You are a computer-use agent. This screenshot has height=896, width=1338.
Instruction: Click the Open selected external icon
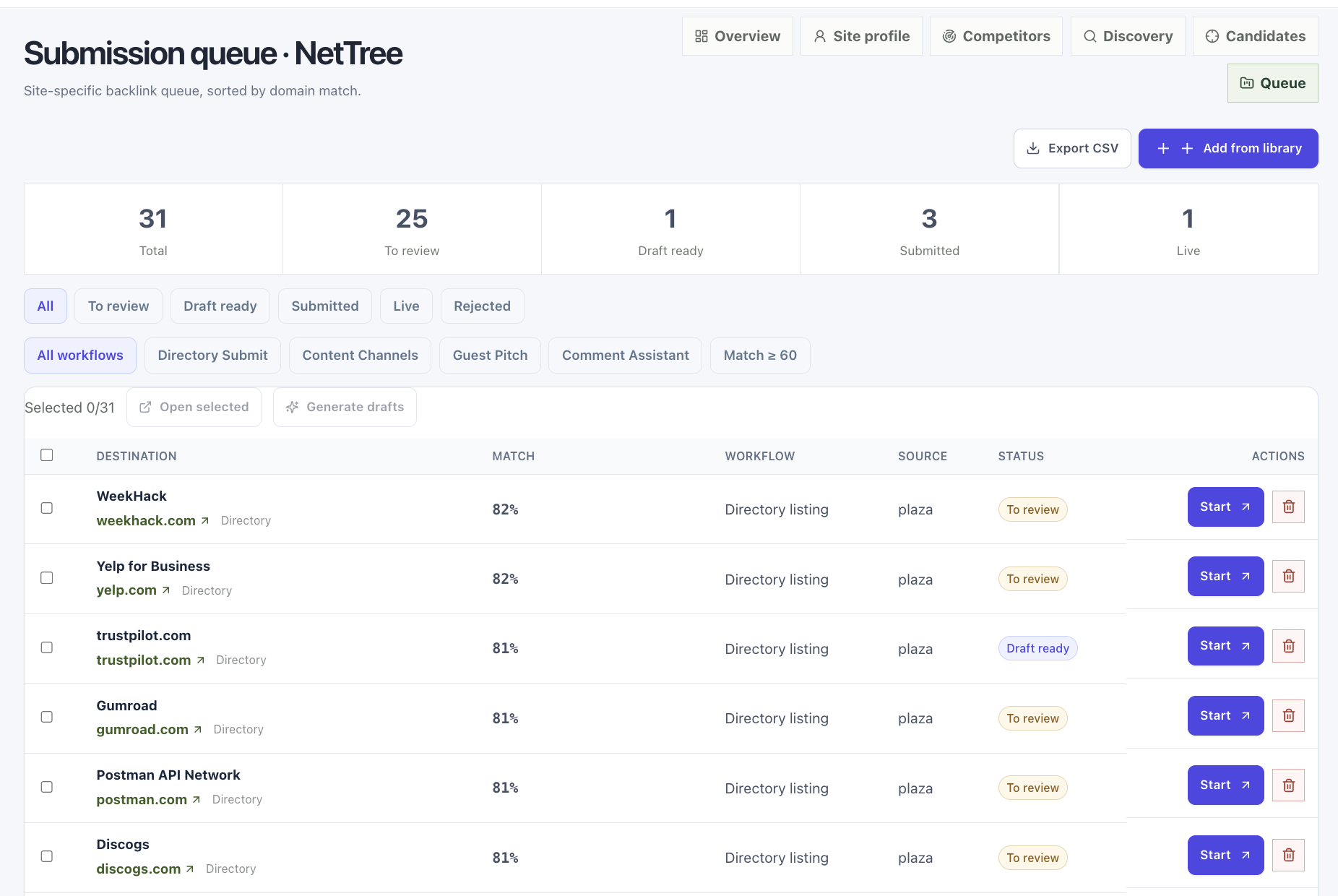[x=145, y=407]
